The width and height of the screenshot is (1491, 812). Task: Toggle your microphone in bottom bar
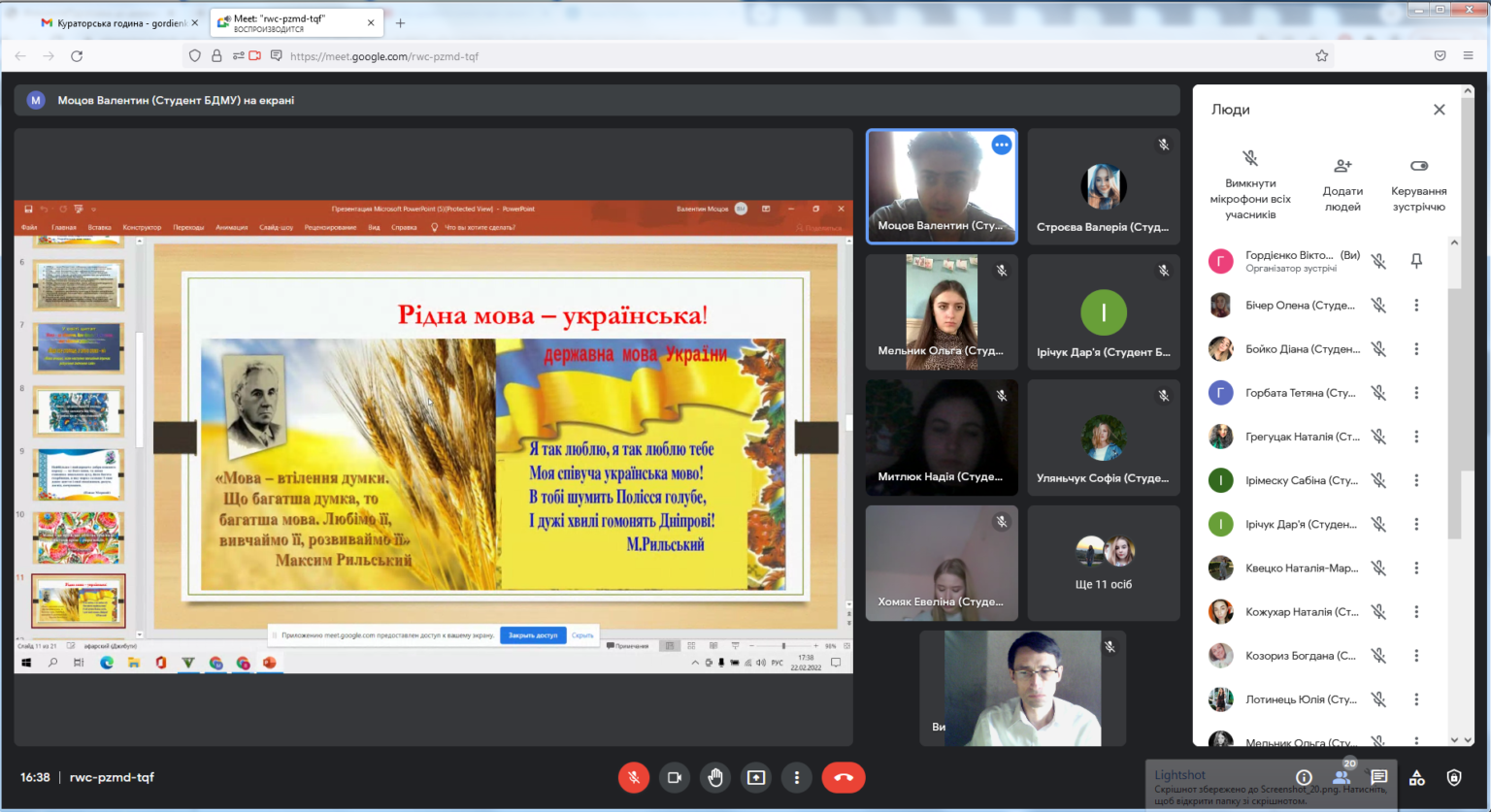click(x=634, y=777)
